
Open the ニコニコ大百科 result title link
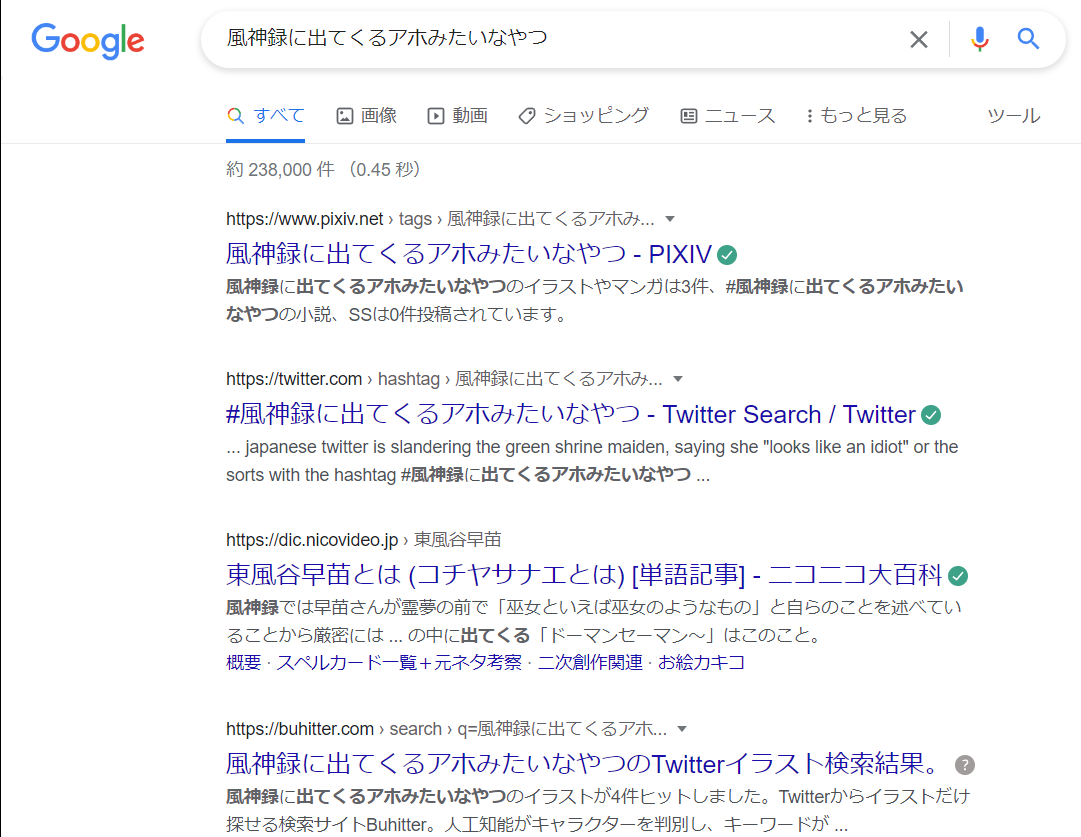pyautogui.click(x=584, y=575)
